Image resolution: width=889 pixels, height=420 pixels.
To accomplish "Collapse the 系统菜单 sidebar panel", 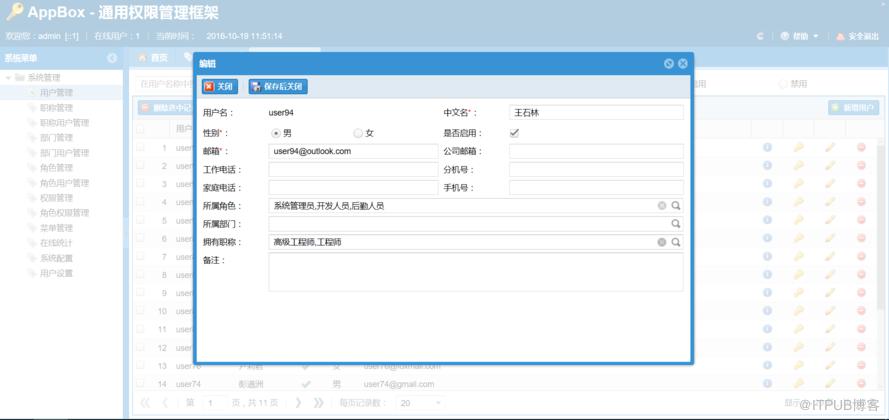I will 112,58.
